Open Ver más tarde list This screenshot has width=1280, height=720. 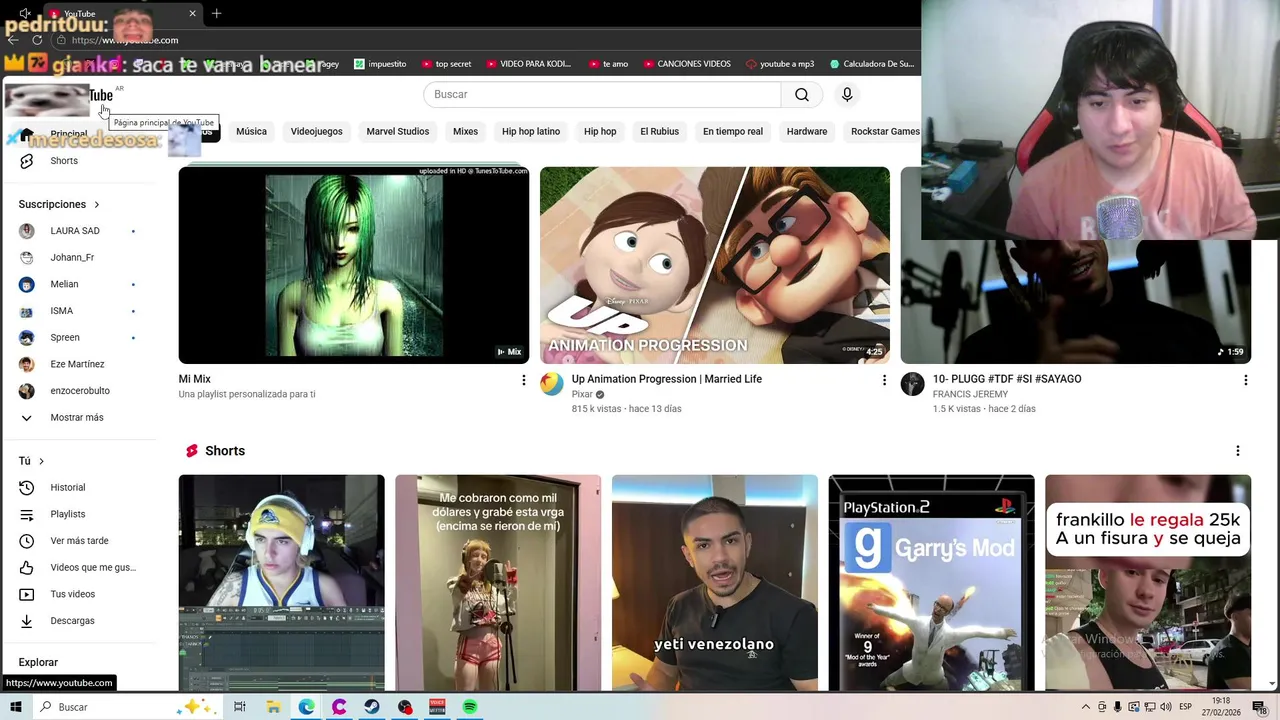(x=80, y=541)
